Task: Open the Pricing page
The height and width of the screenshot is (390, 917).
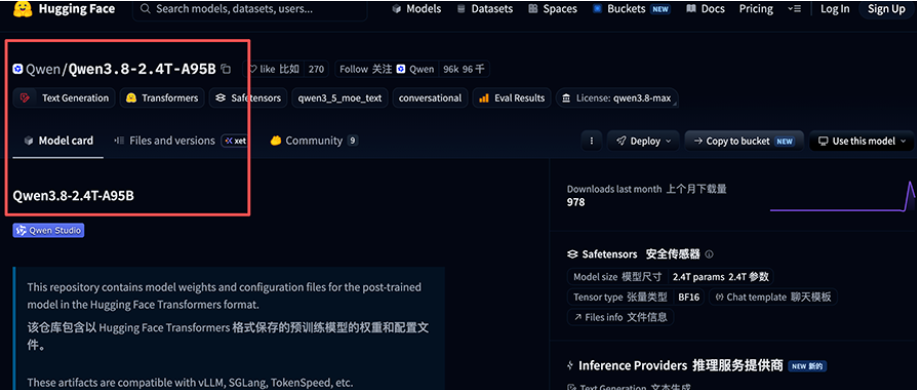Action: 756,9
